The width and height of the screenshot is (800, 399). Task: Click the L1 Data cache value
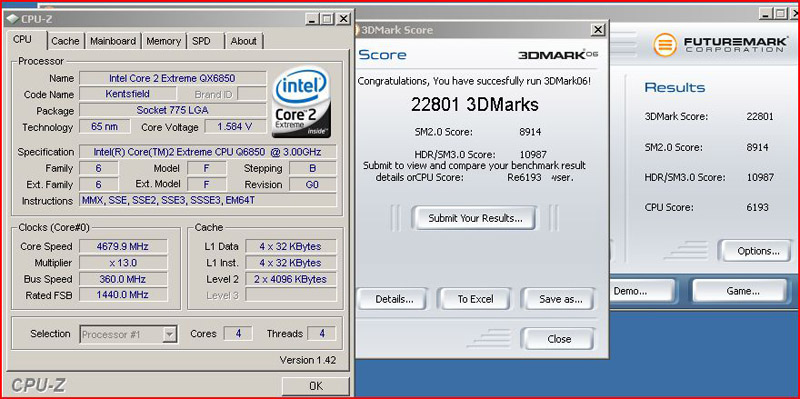pos(291,246)
